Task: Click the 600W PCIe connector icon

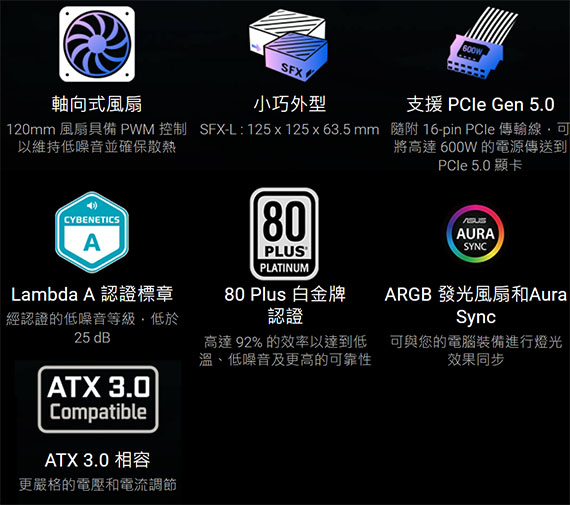Action: click(x=481, y=43)
